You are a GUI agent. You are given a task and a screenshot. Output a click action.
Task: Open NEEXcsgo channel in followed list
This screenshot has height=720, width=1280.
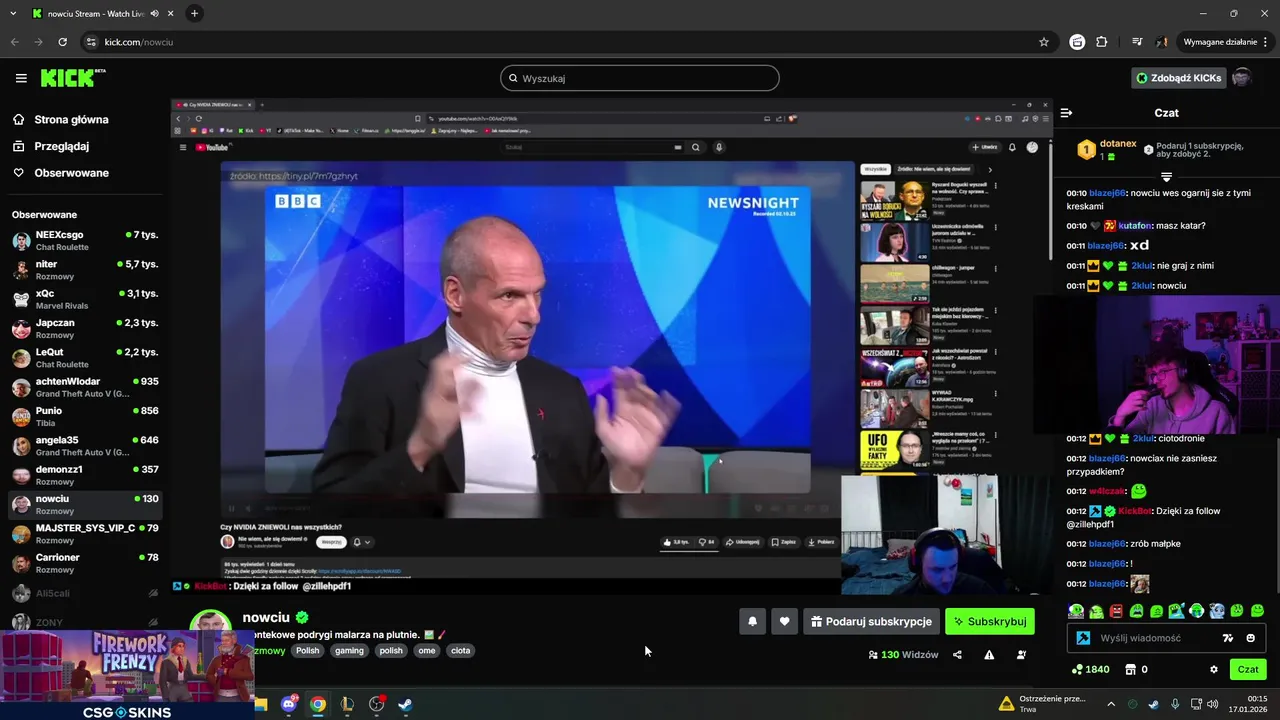[x=85, y=240]
